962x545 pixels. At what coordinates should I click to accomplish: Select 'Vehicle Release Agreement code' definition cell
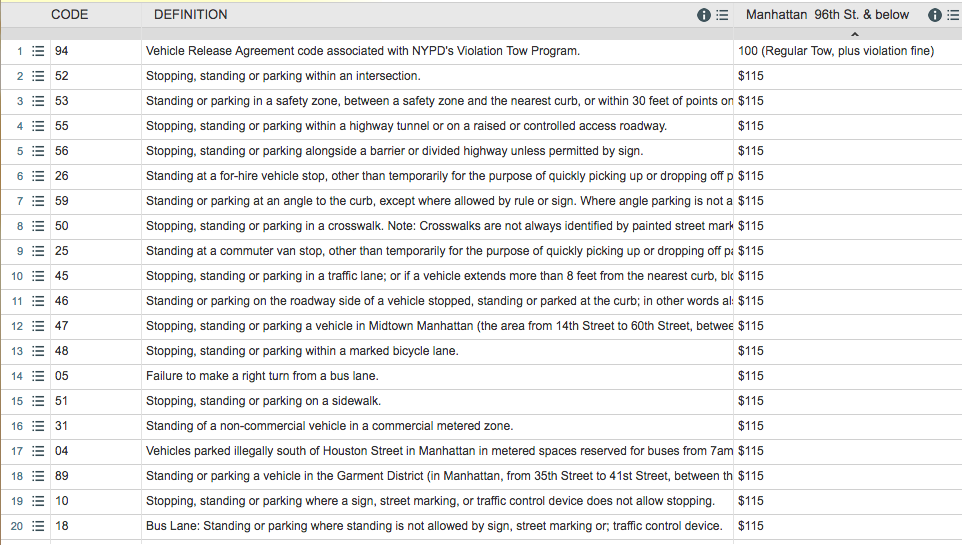pos(437,52)
